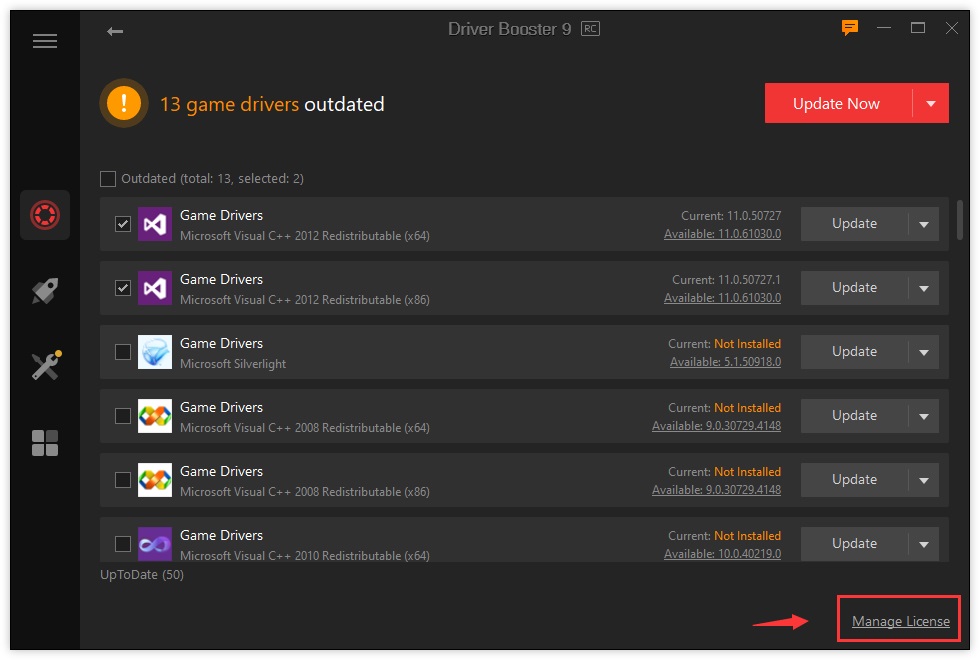Click the orange warning exclamation icon
Screen dimensions: 980x660
tap(124, 102)
